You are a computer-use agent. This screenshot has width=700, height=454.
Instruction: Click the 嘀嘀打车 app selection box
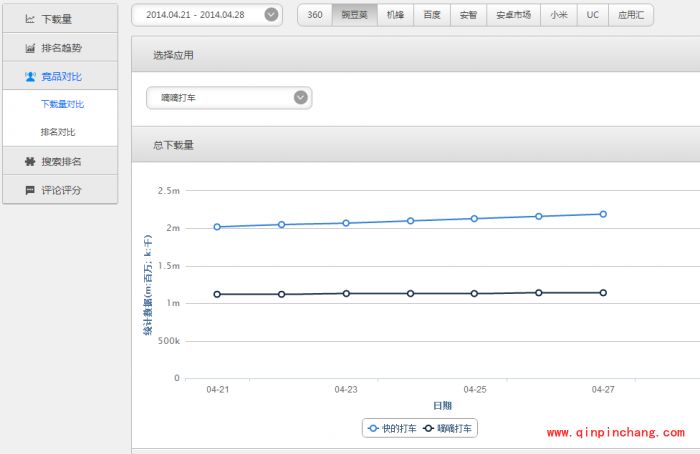(229, 98)
